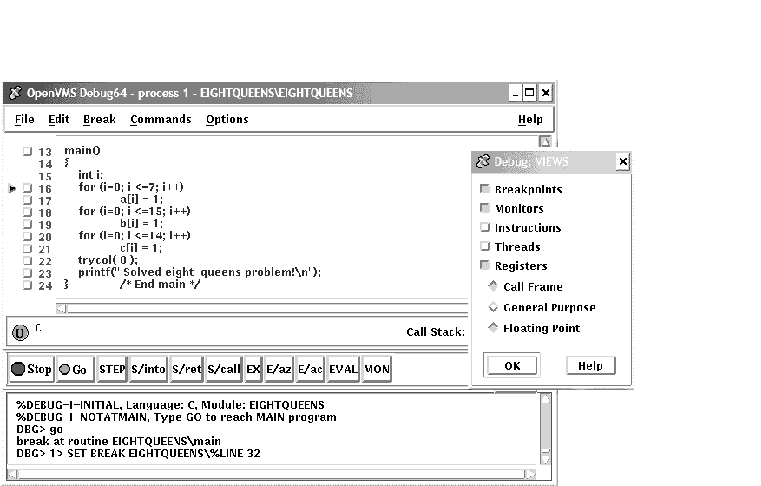
Task: Click the S/ret step-return button
Action: (x=187, y=369)
